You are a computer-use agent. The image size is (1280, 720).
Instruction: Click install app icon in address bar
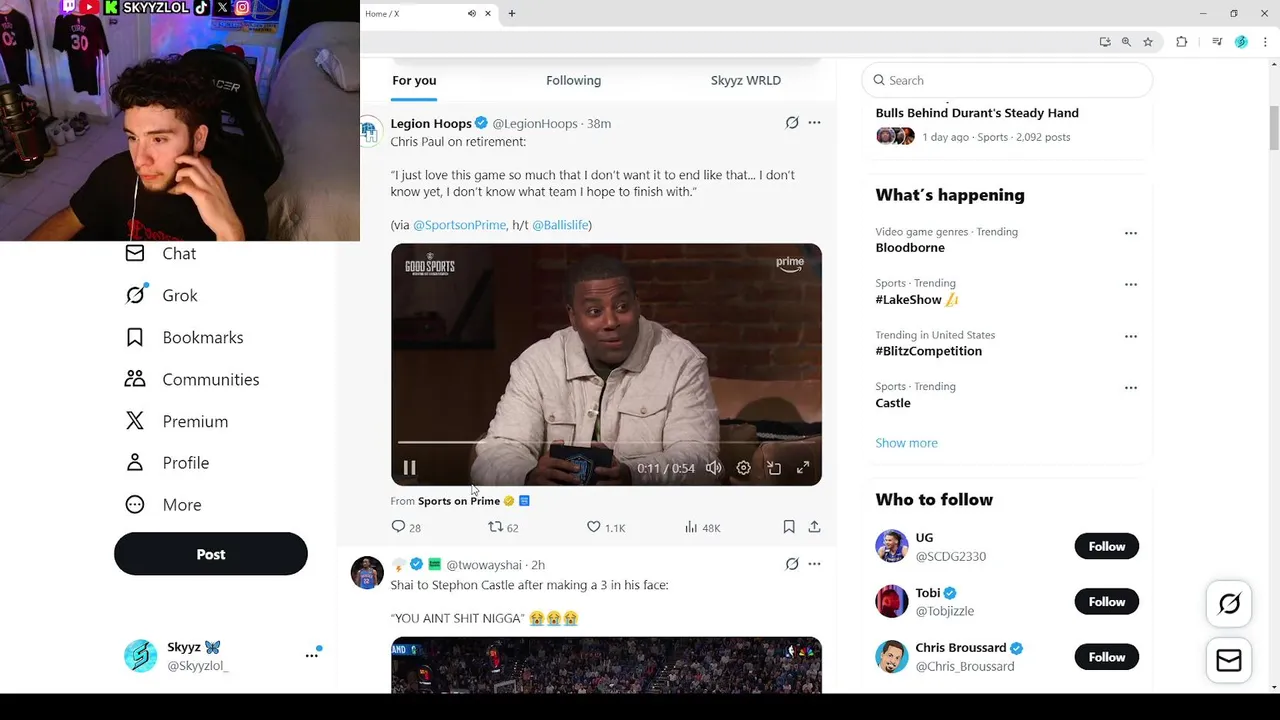tap(1105, 42)
